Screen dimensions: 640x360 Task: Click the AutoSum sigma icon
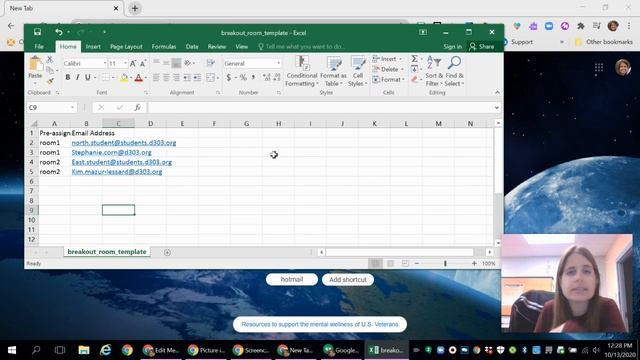pos(414,59)
